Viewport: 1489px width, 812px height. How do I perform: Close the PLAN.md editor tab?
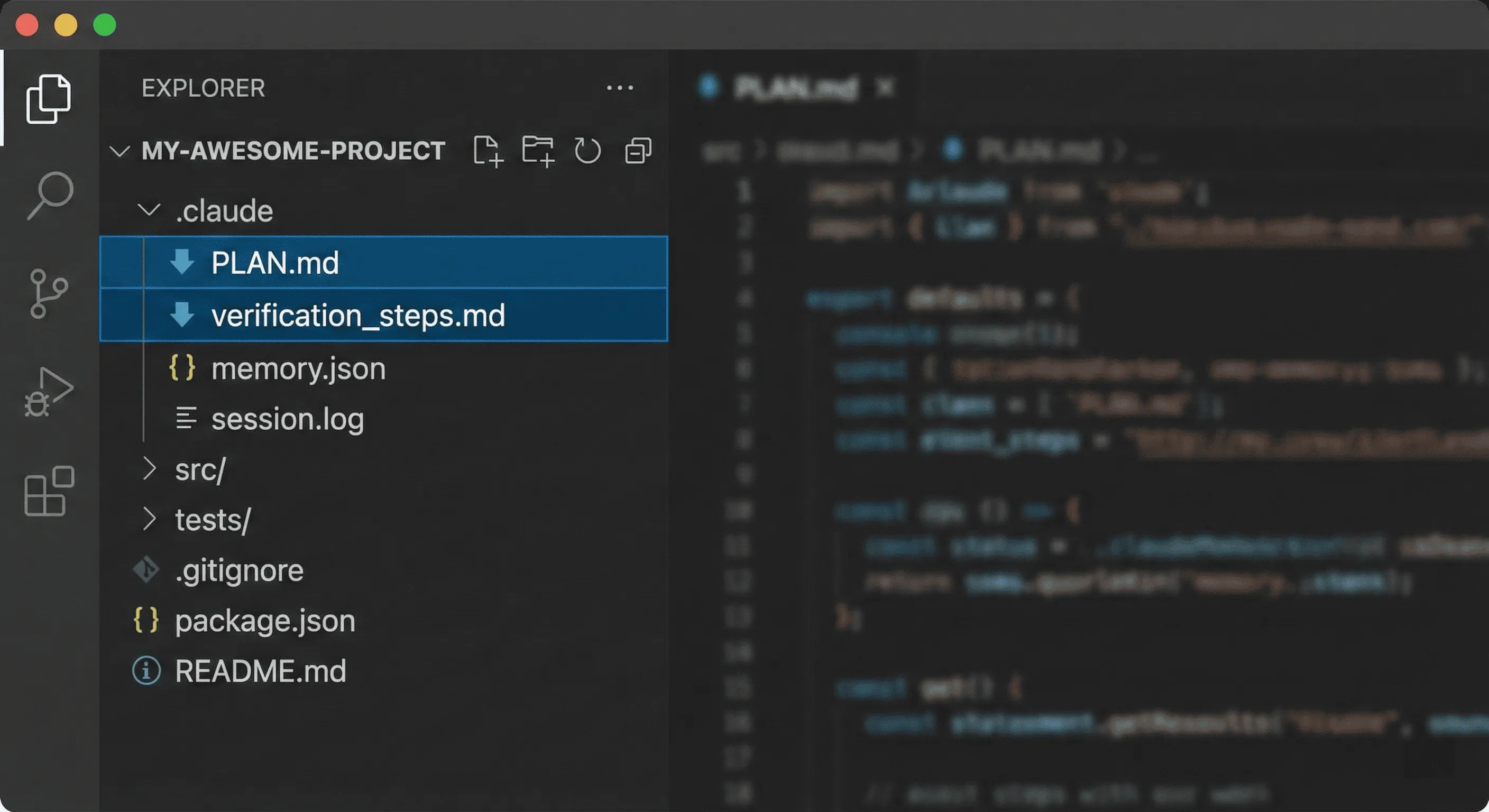pos(885,88)
